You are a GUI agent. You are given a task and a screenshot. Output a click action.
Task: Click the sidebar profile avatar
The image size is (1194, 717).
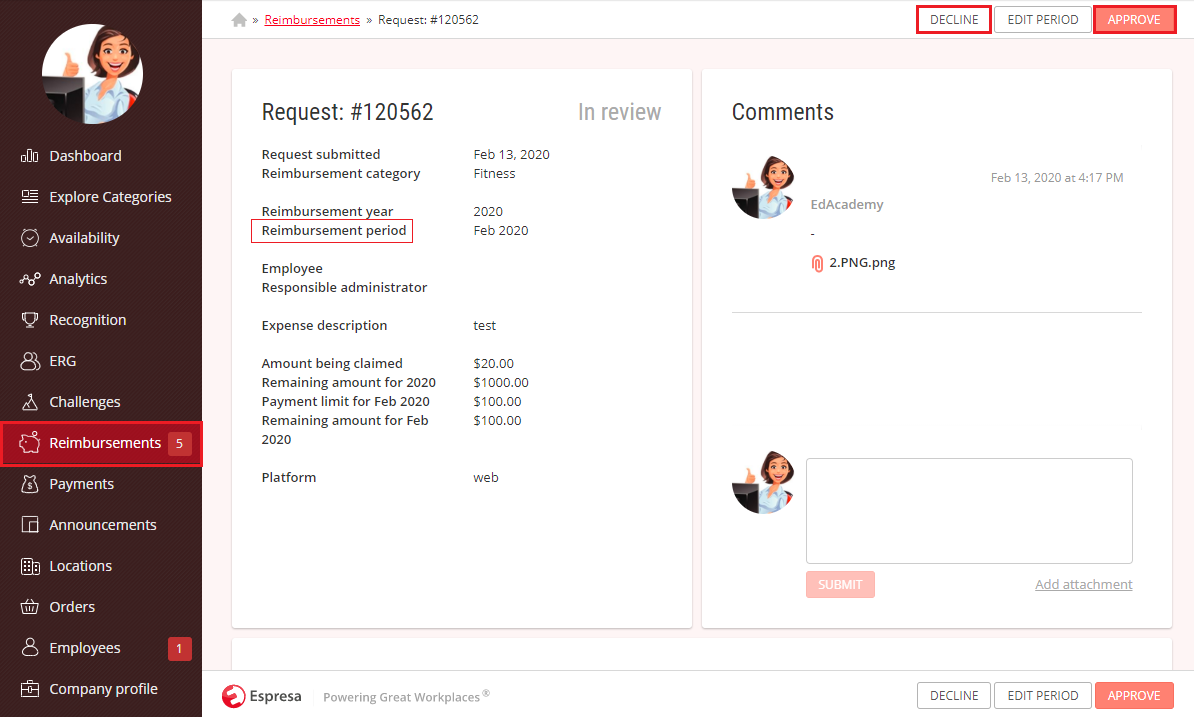pyautogui.click(x=91, y=74)
